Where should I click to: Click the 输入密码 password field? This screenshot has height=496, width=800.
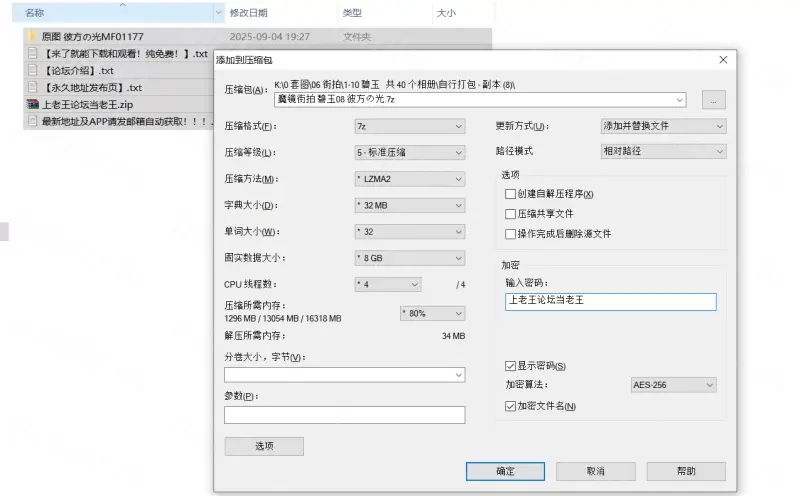coord(611,302)
